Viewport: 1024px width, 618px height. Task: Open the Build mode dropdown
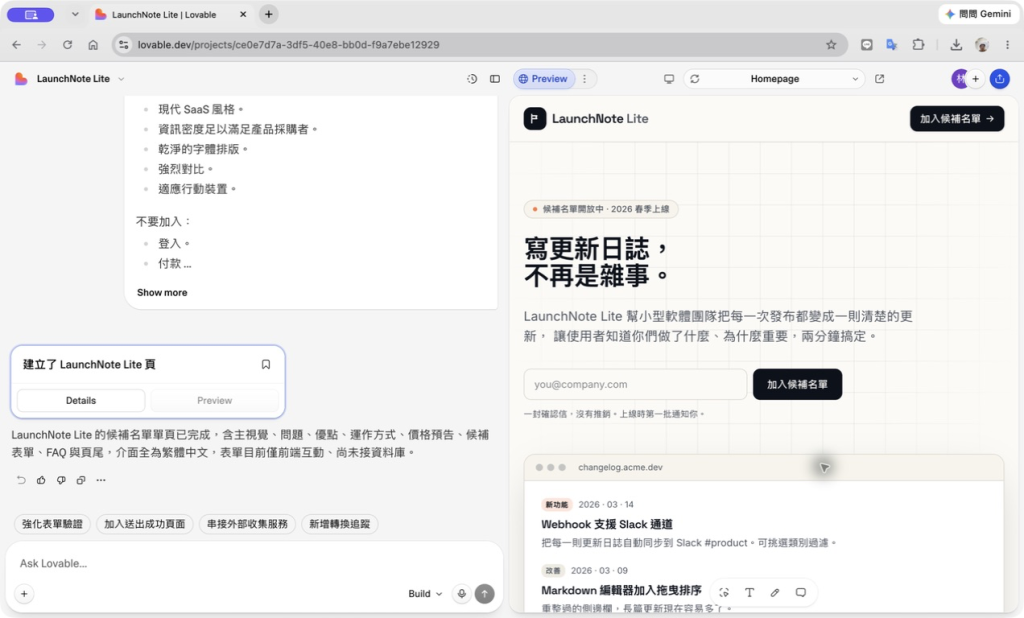point(425,594)
